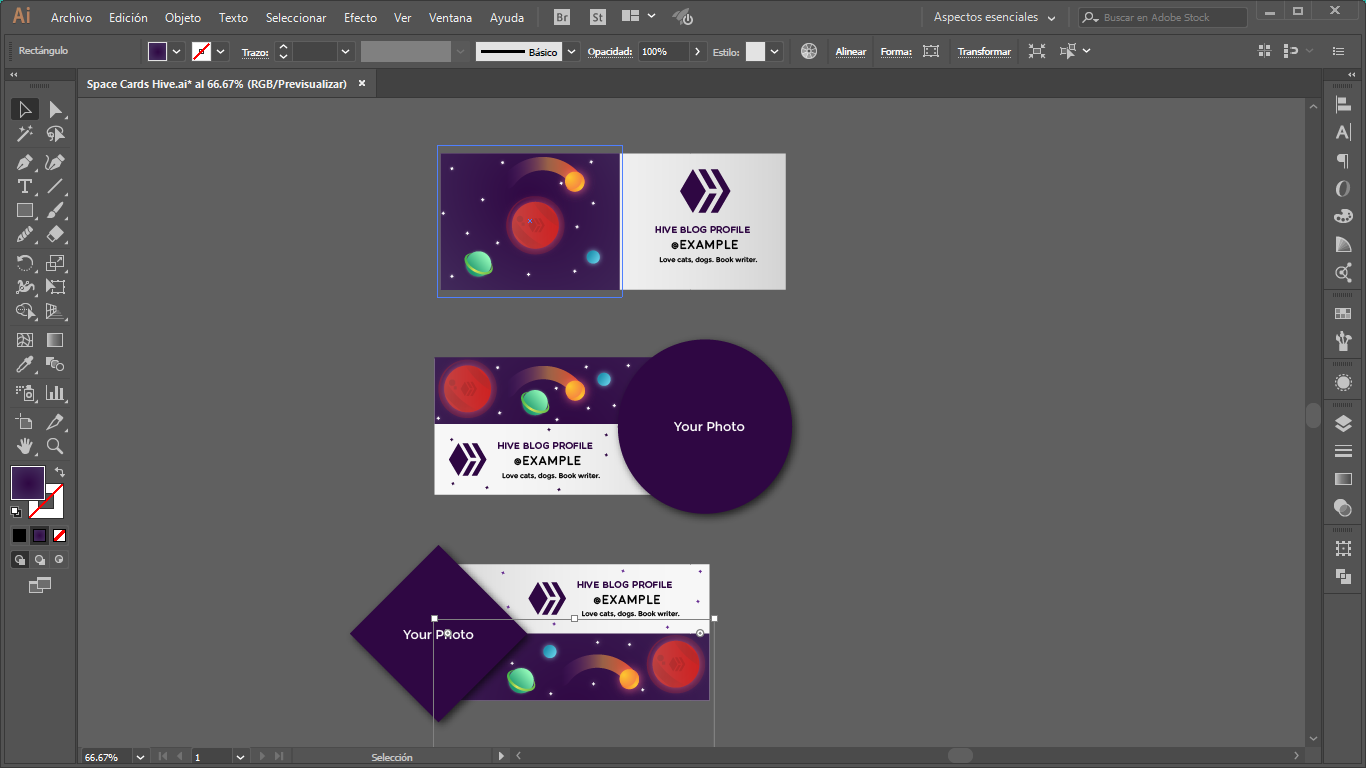Open the zoom level dropdown in status bar

click(139, 757)
